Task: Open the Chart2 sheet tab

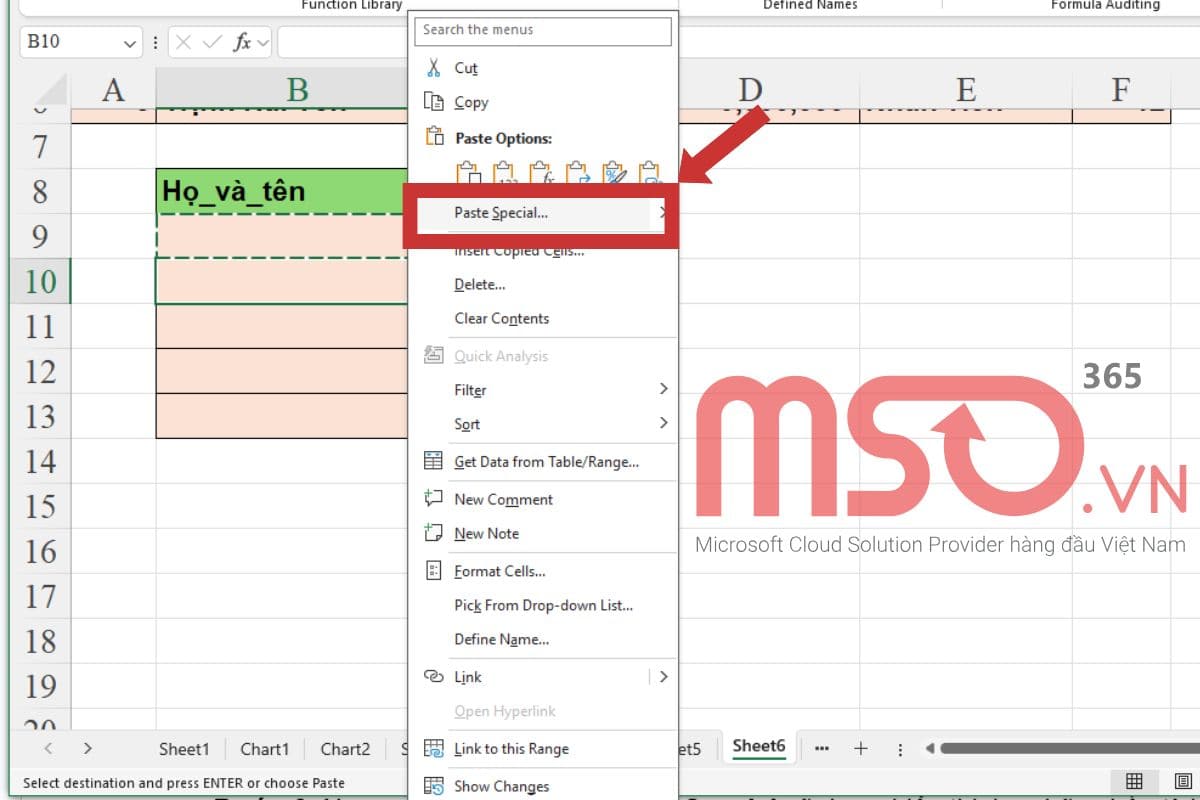Action: [345, 748]
